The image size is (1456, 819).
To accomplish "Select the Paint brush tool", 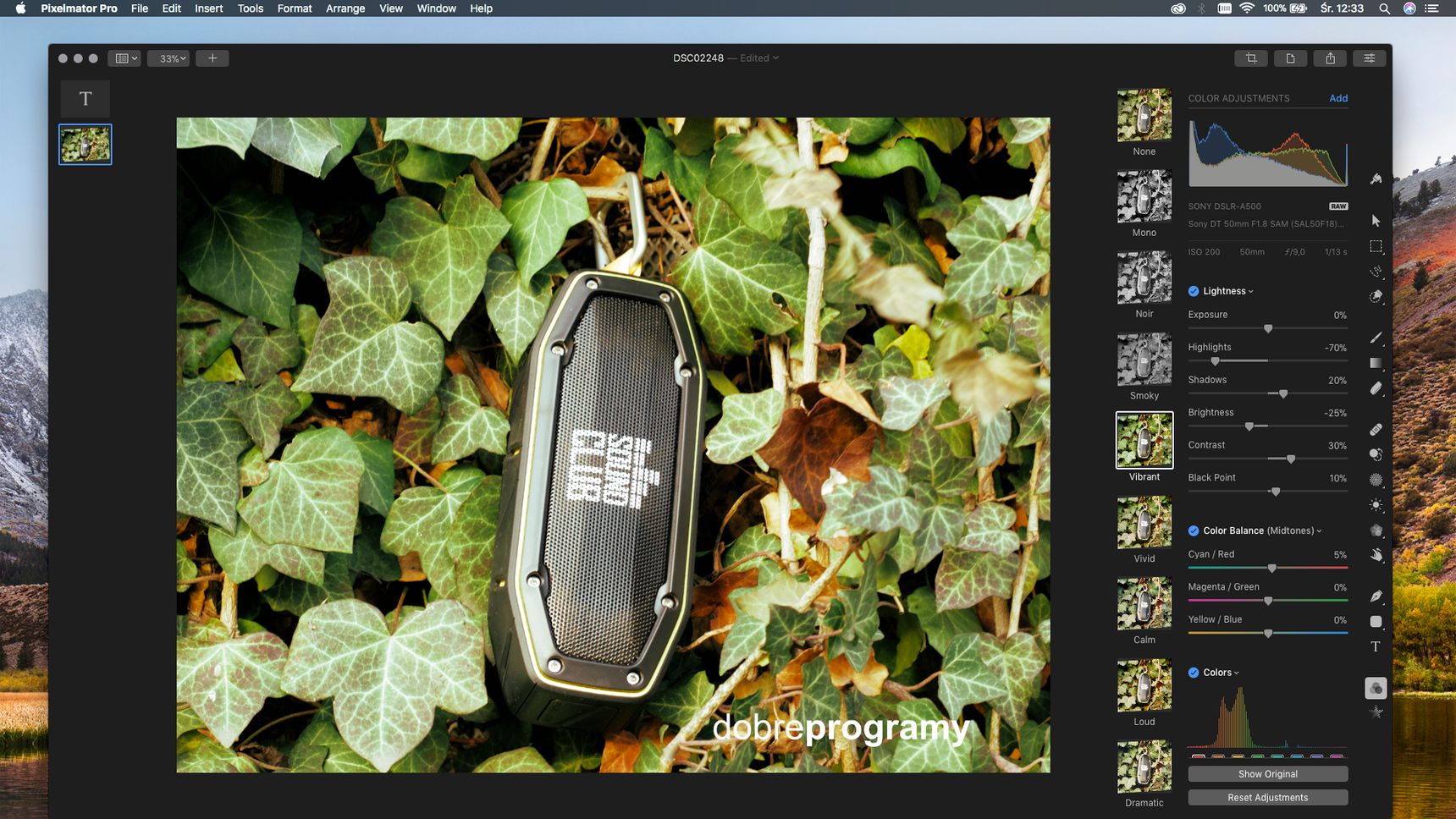I will (x=1376, y=338).
